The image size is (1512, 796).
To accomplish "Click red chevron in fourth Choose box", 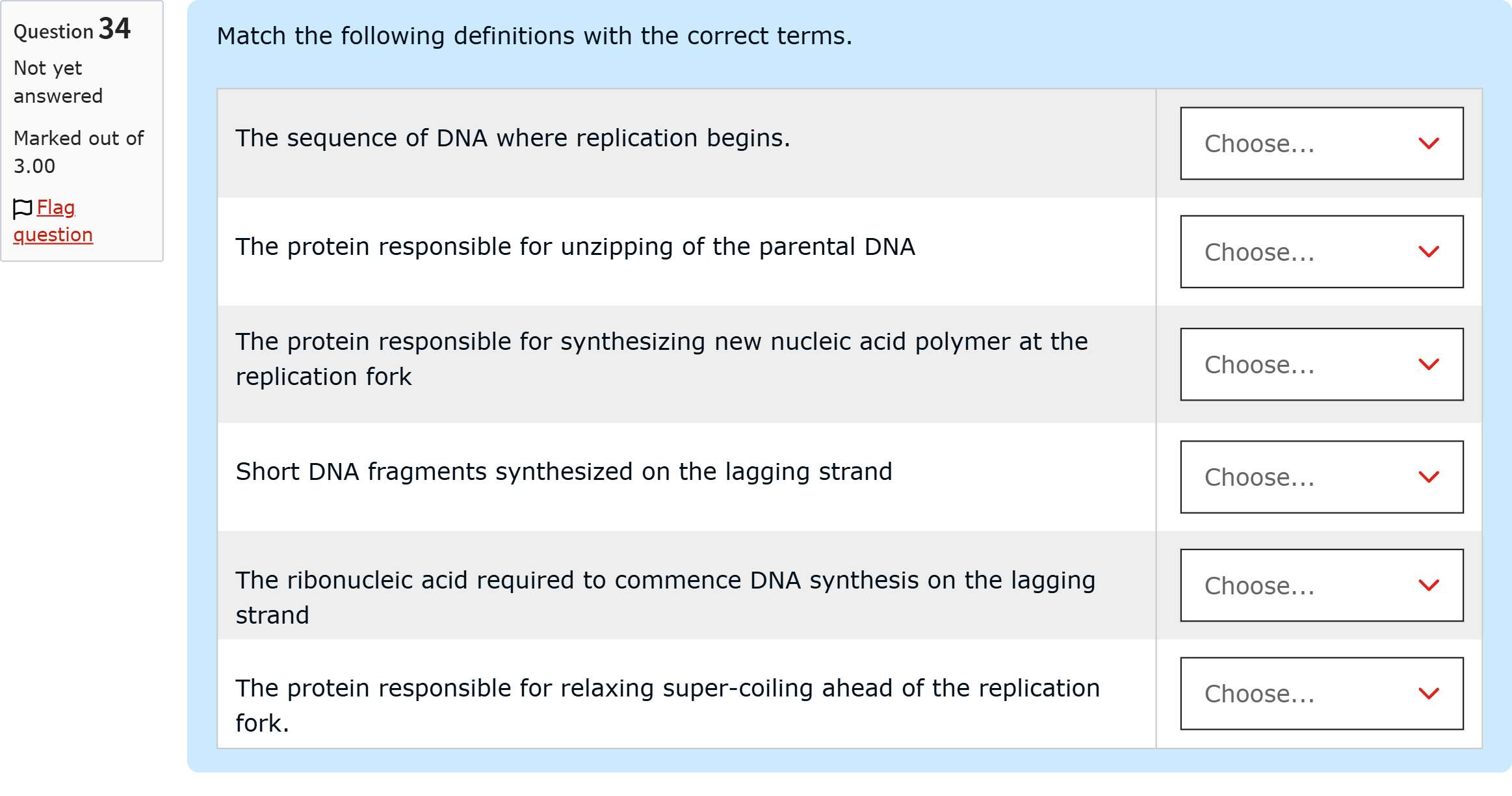I will (1429, 477).
